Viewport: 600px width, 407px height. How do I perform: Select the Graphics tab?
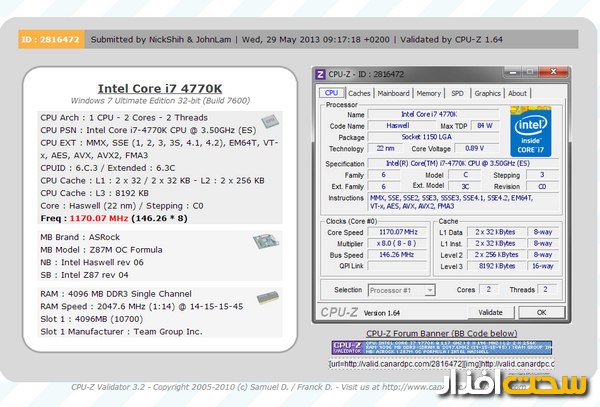coord(488,93)
